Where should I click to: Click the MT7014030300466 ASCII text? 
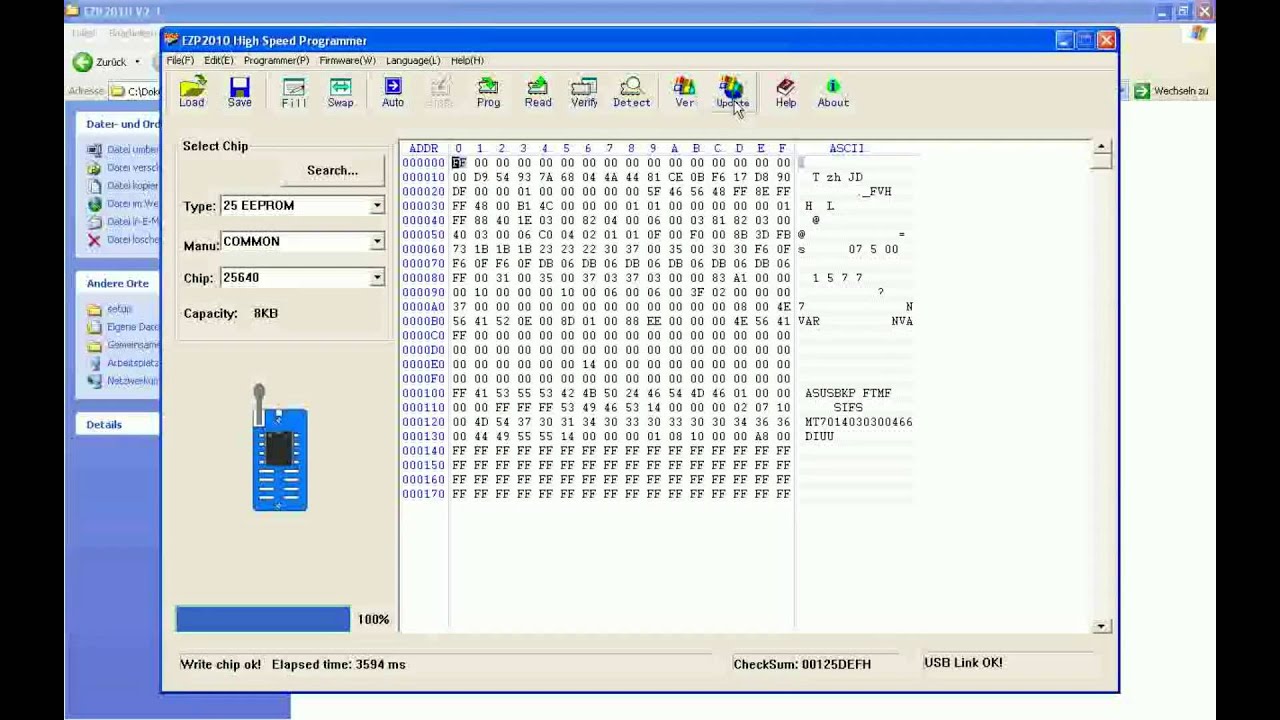859,422
